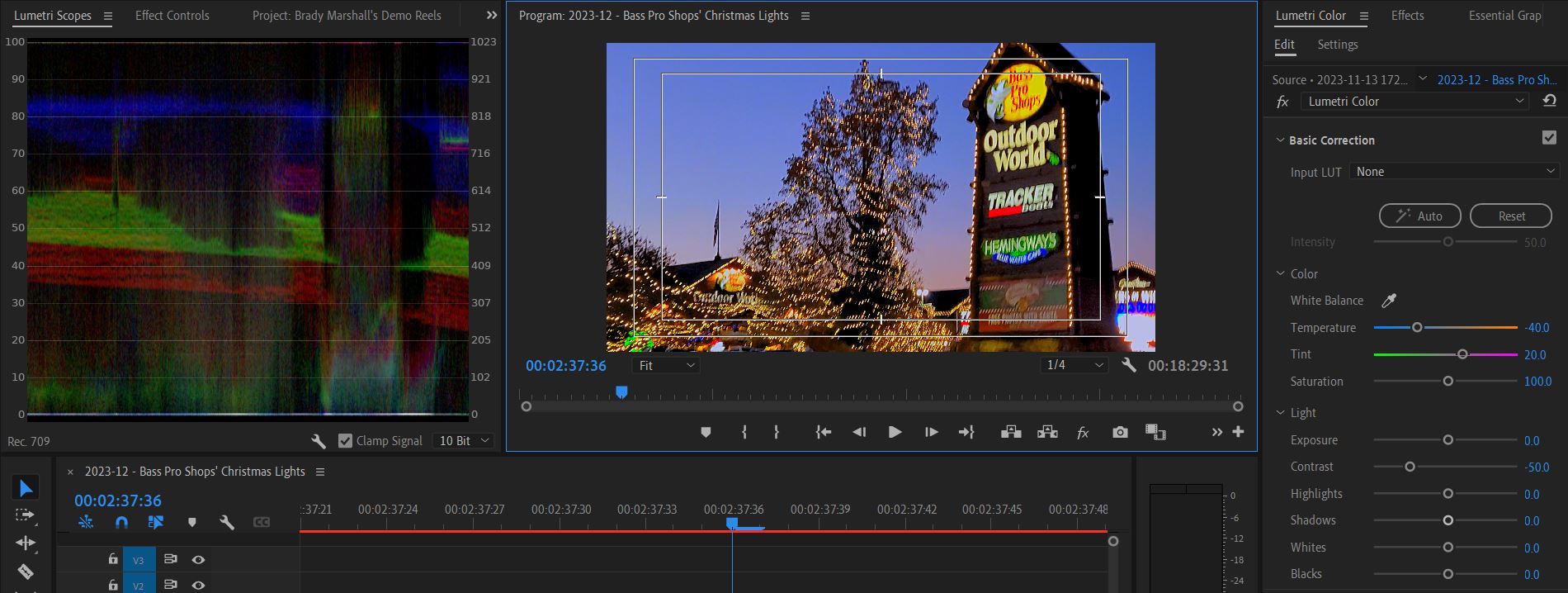This screenshot has height=593, width=1568.
Task: Pick White Balance eyedropper
Action: point(1389,301)
